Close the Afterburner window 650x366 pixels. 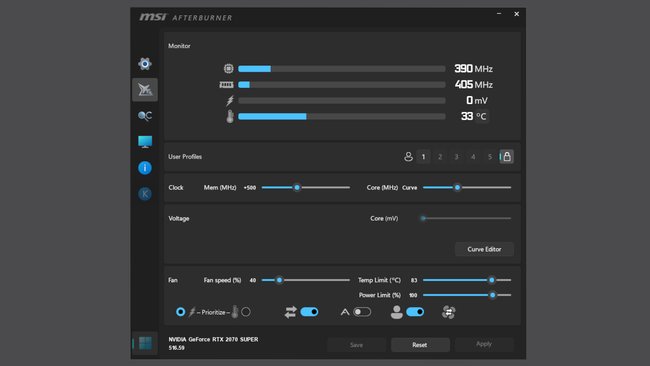click(517, 14)
